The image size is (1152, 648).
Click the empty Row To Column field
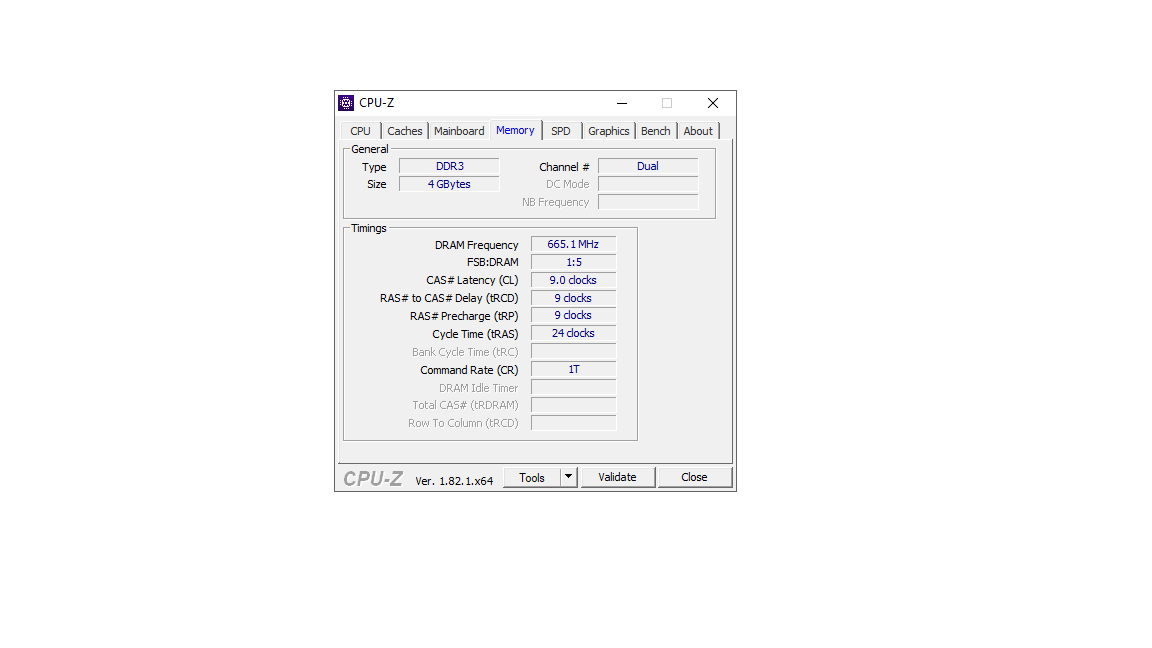click(574, 423)
